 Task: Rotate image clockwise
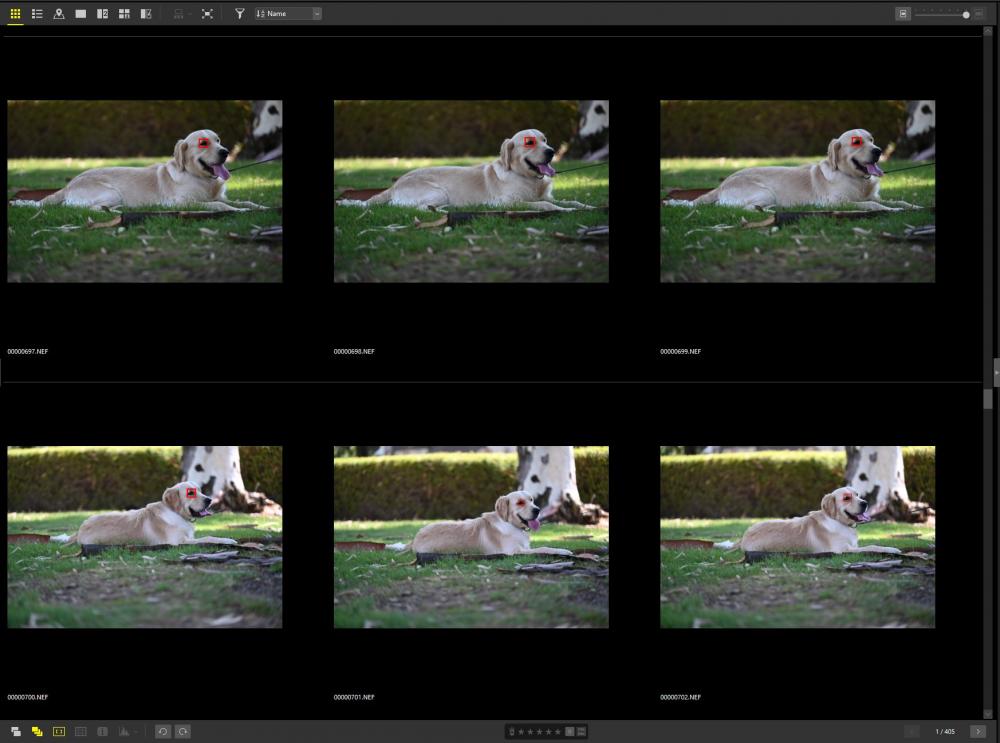coord(183,732)
